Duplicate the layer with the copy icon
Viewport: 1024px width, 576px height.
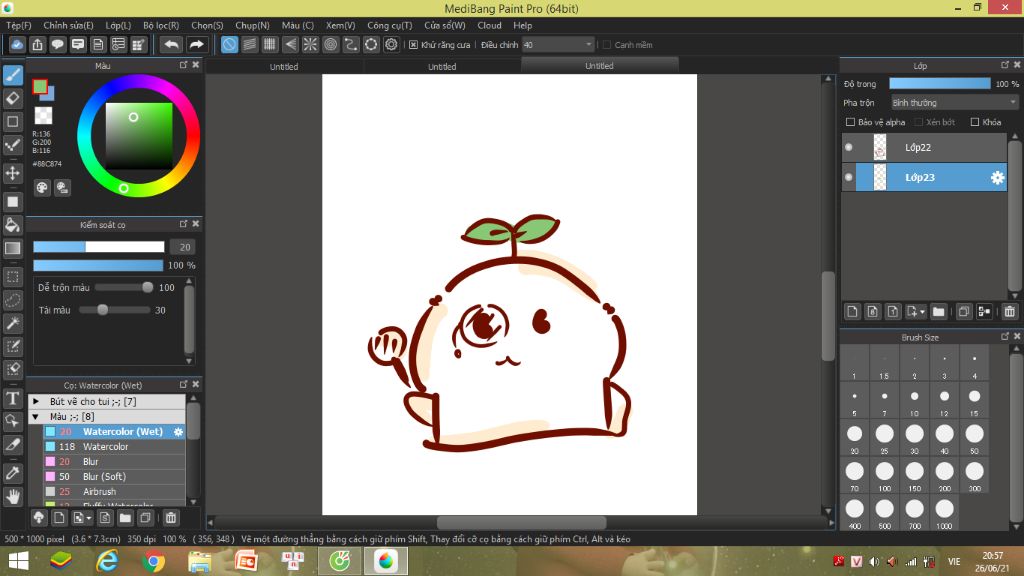pos(964,312)
